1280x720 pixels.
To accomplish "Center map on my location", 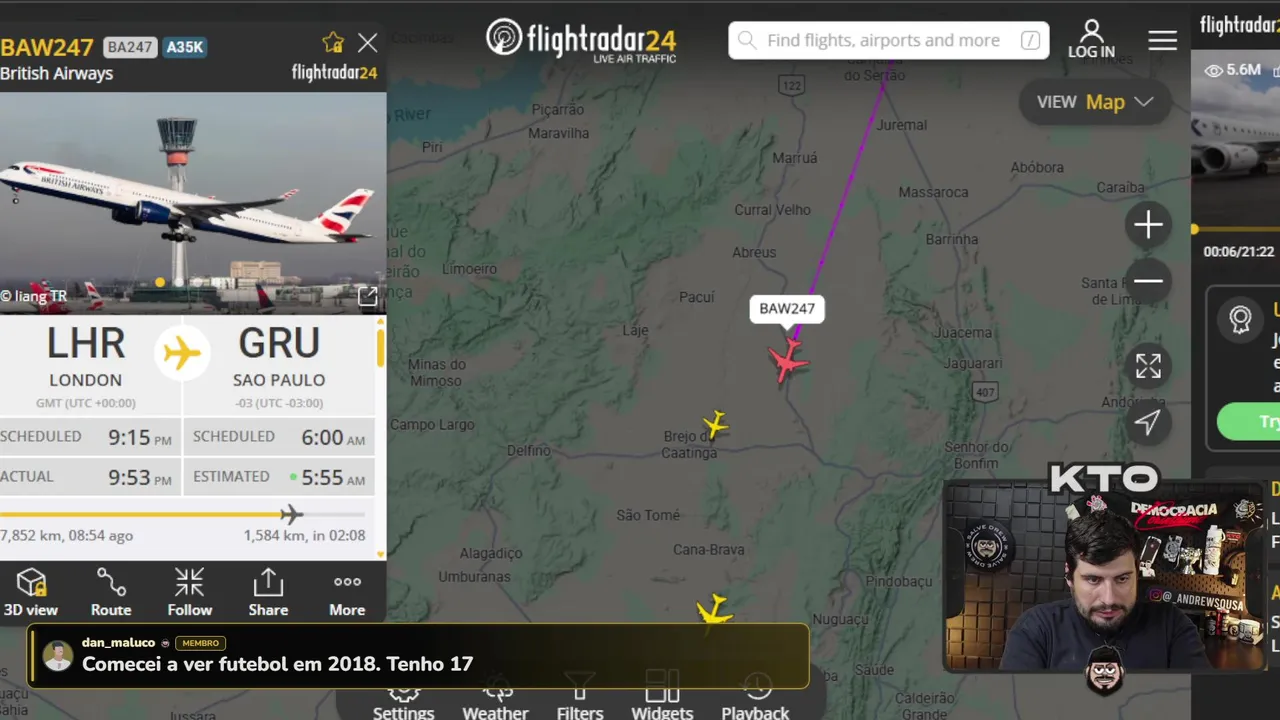I will point(1148,423).
